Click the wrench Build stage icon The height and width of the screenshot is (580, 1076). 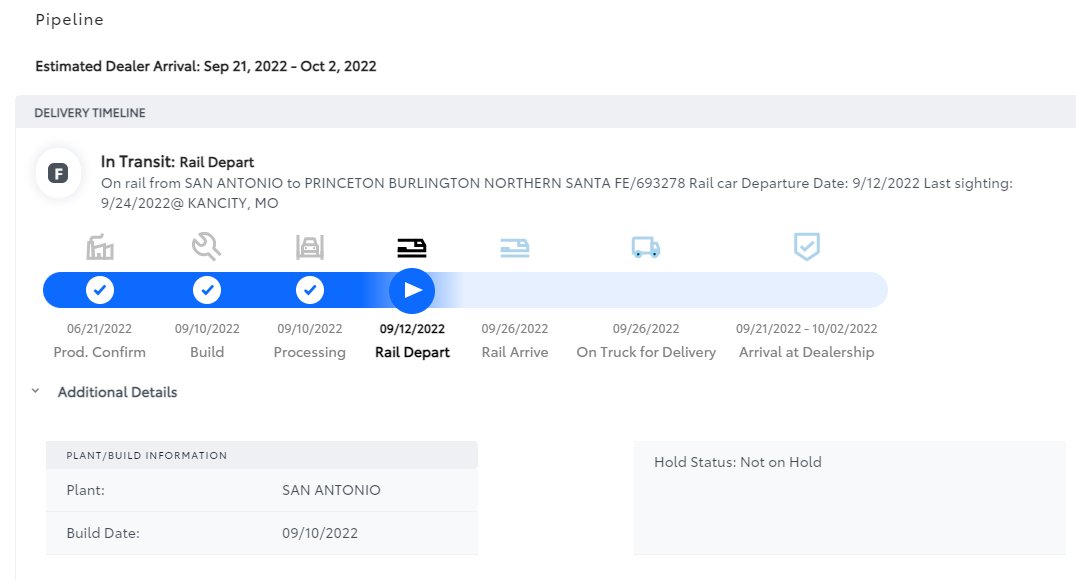[x=207, y=246]
